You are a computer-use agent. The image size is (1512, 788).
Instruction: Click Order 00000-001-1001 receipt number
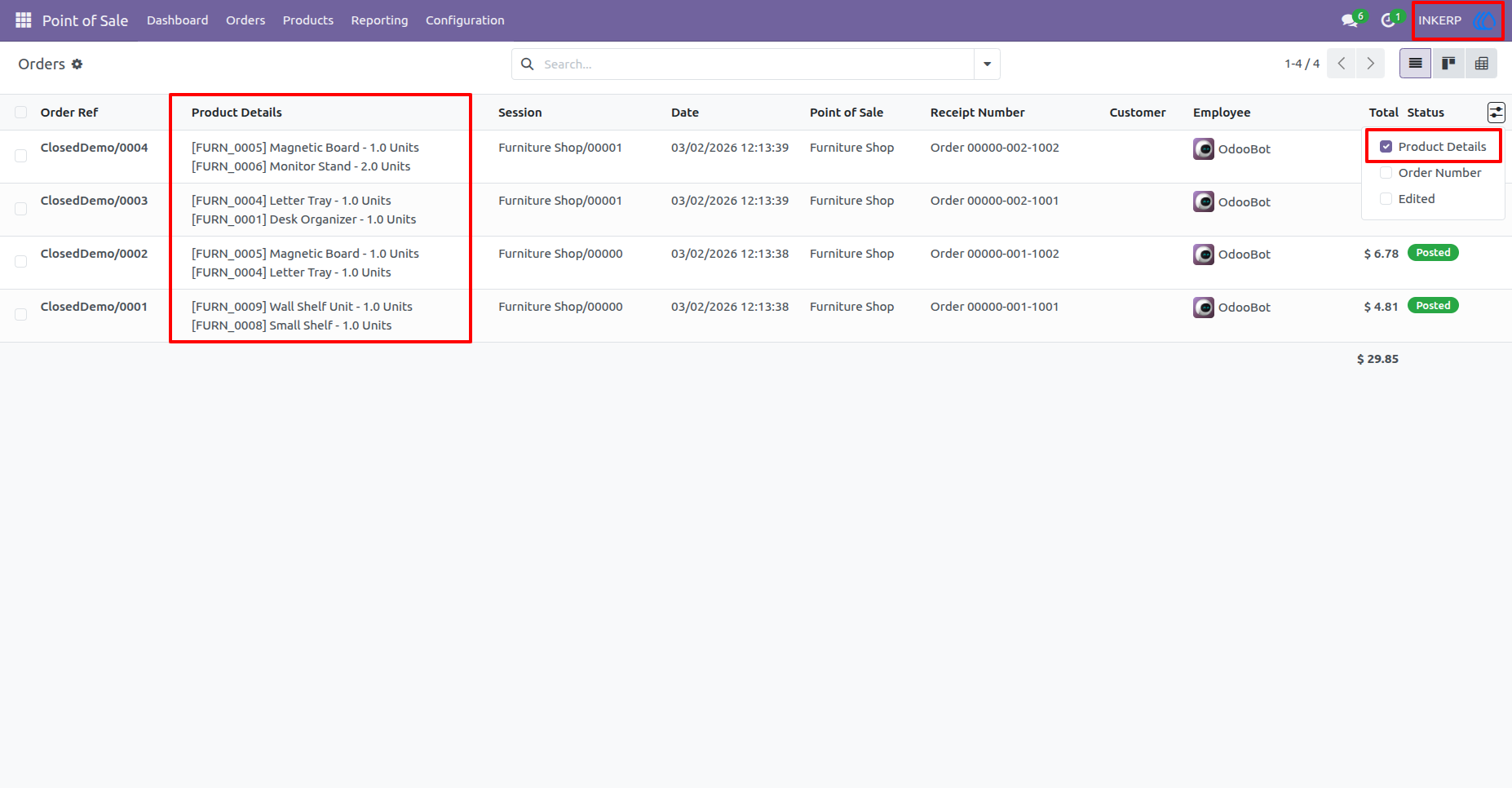tap(995, 307)
